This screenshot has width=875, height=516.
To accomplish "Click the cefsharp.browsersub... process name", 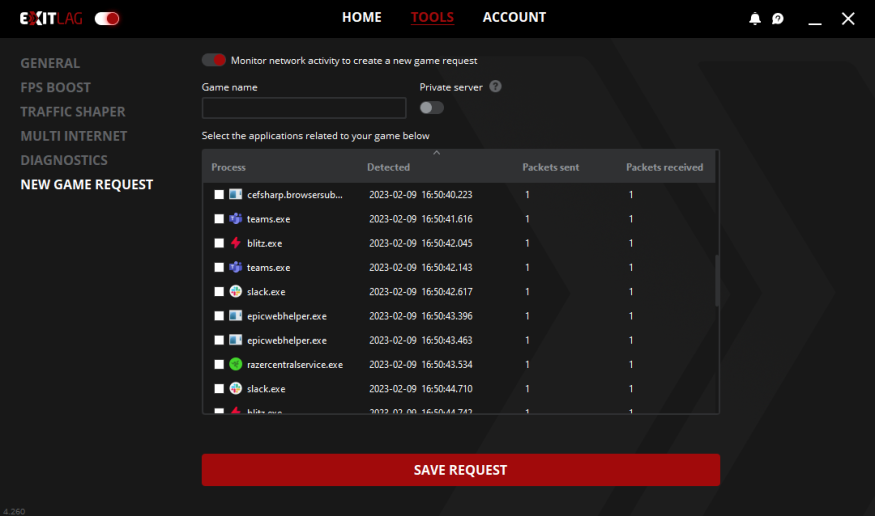I will coord(295,194).
